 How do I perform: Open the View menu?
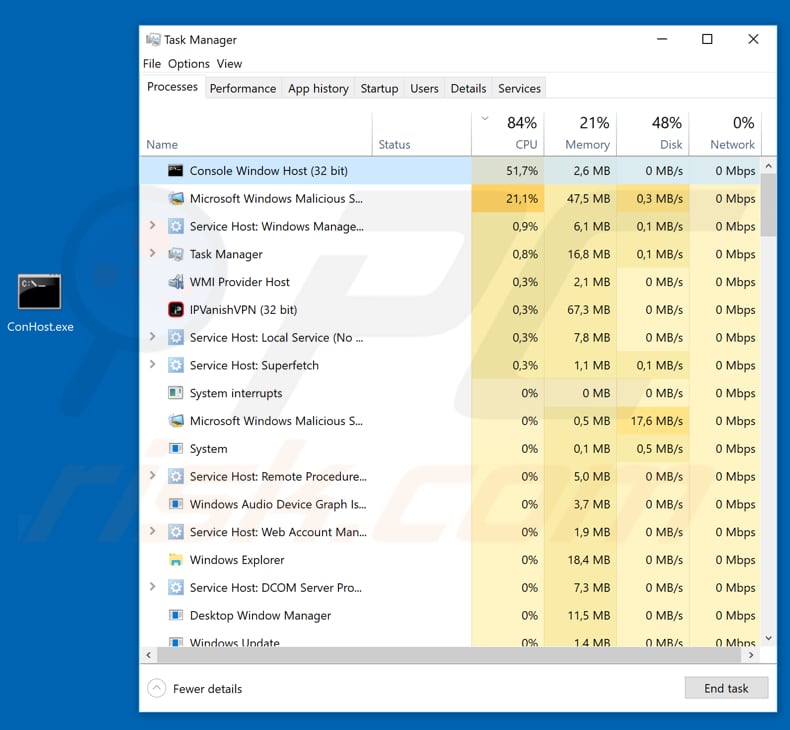click(x=229, y=63)
